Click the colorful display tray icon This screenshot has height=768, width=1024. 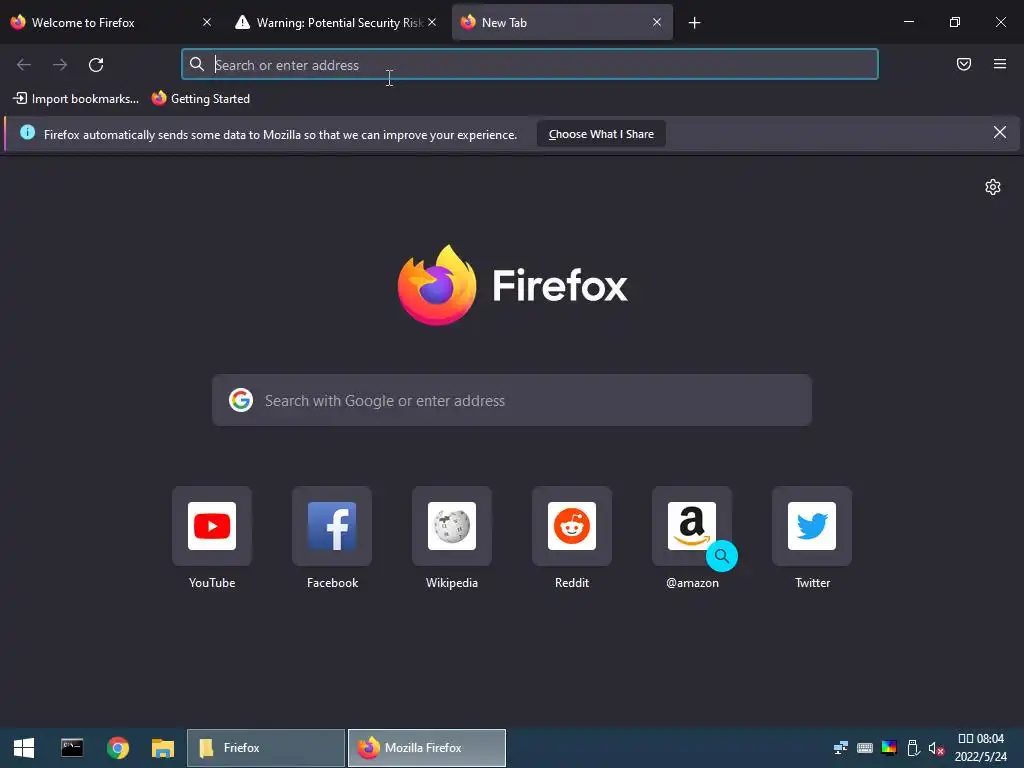889,748
